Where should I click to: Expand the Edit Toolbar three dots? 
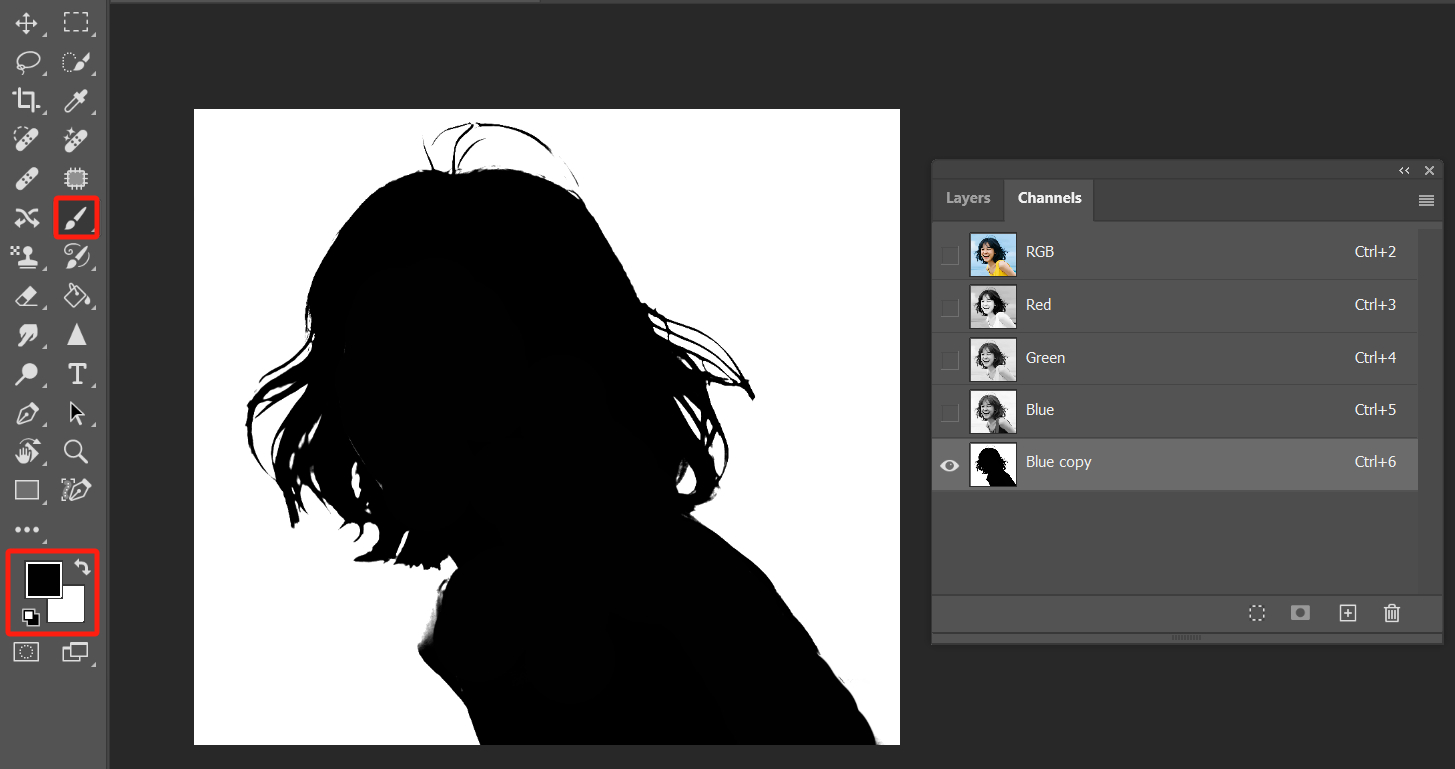click(27, 530)
